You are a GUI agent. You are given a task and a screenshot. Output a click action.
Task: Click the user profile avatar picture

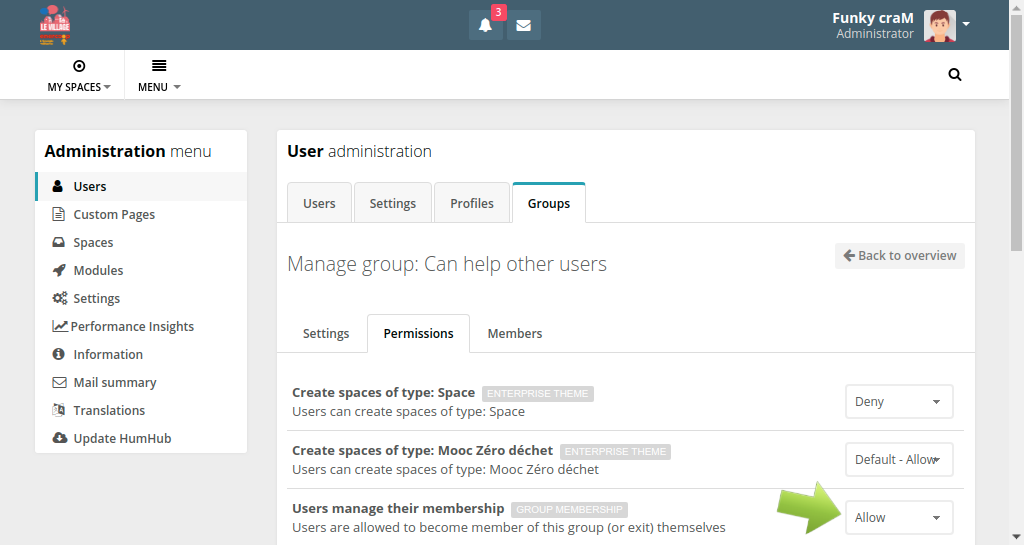tap(939, 26)
